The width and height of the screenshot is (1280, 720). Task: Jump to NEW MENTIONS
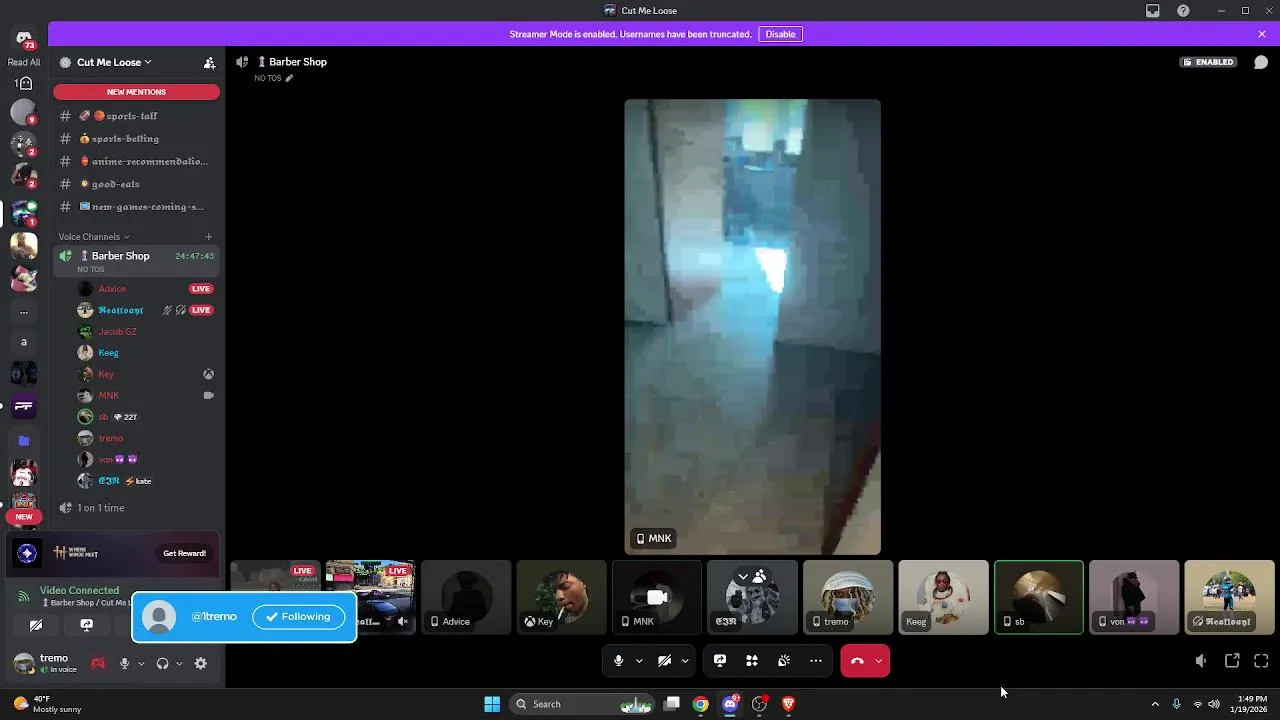136,92
